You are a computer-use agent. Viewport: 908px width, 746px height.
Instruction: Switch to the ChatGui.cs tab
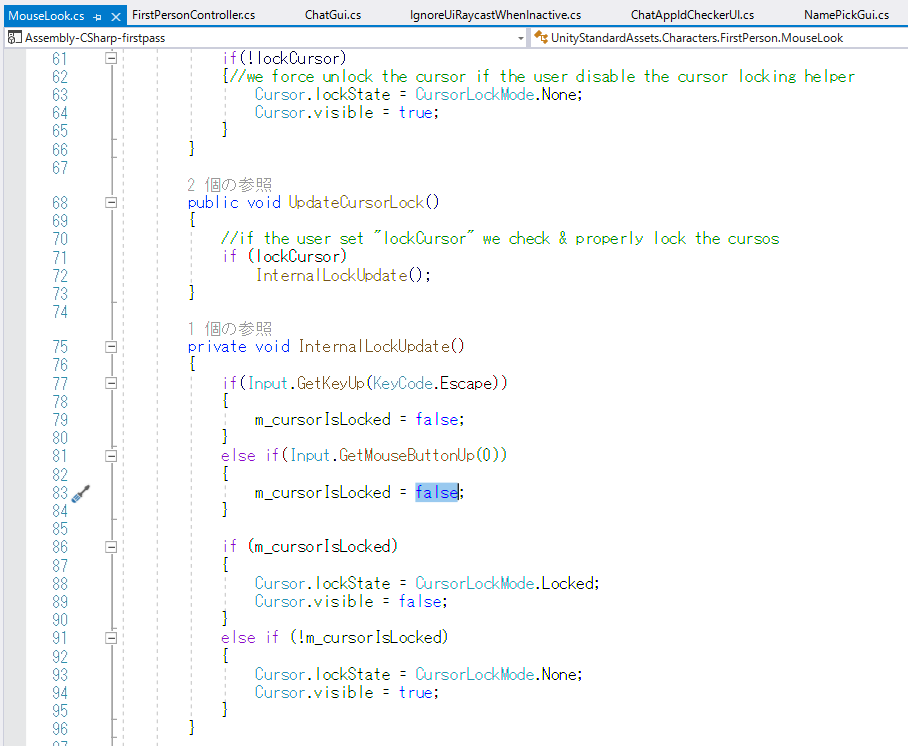333,15
